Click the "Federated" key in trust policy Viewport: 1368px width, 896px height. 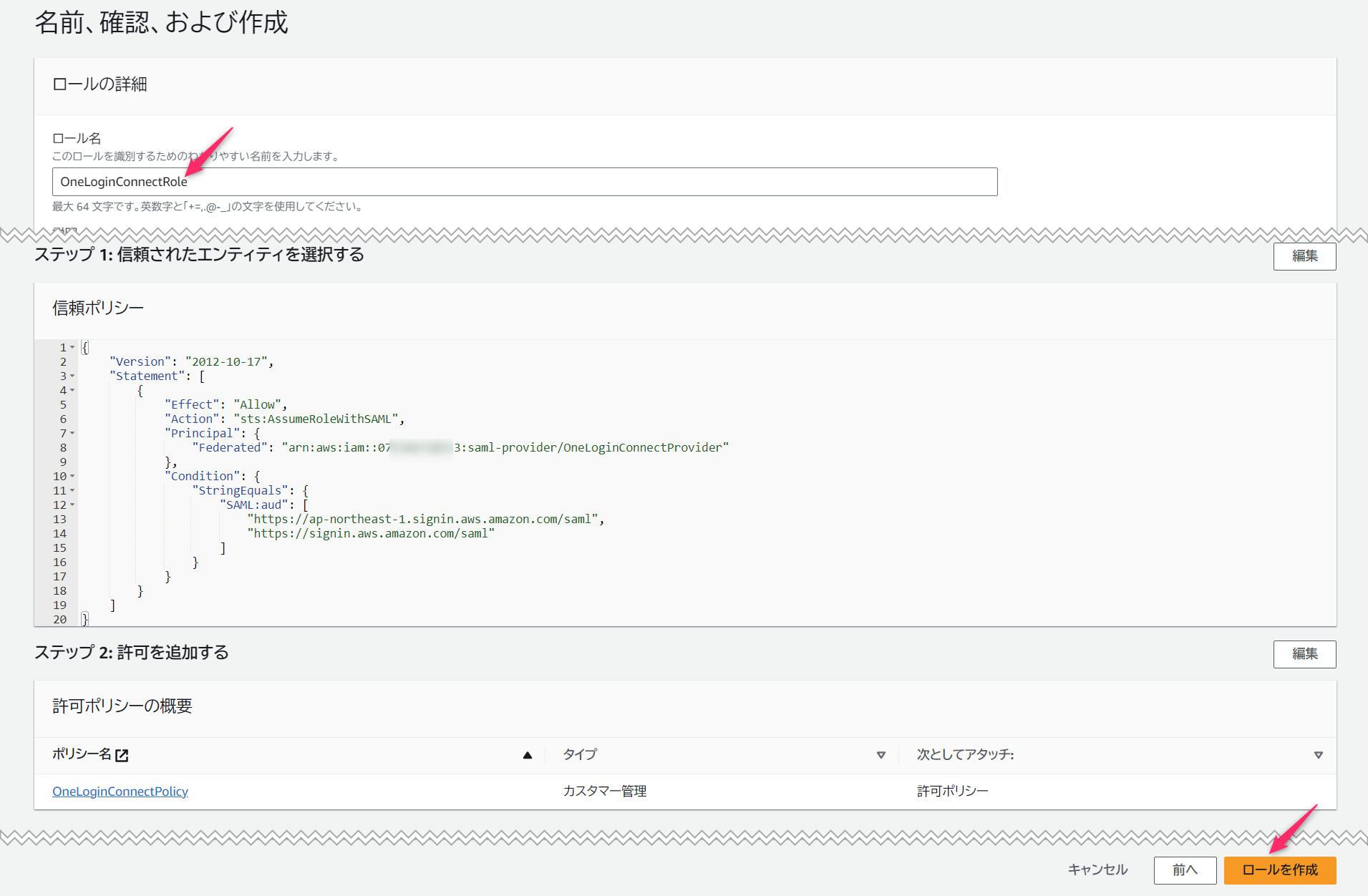(230, 448)
